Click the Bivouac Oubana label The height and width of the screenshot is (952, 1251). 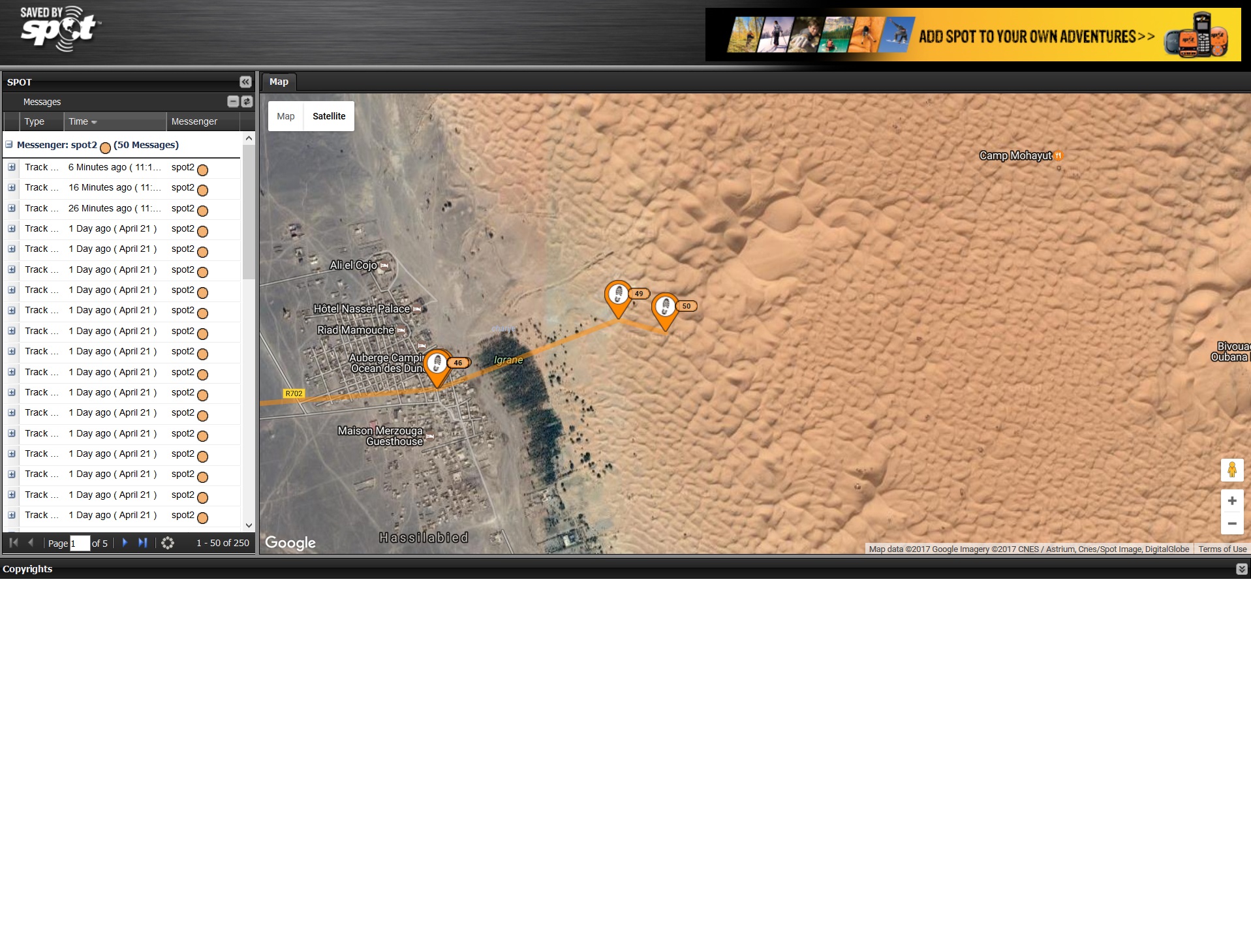(x=1231, y=352)
